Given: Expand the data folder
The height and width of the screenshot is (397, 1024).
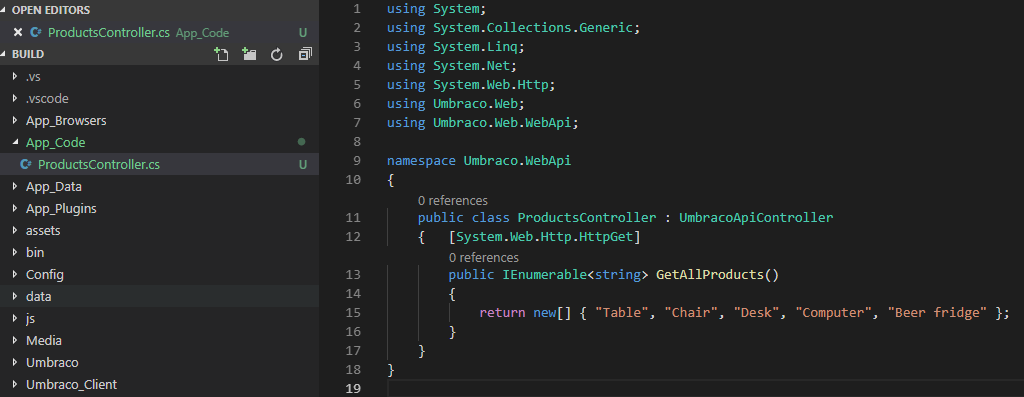Looking at the screenshot, I should click(16, 296).
